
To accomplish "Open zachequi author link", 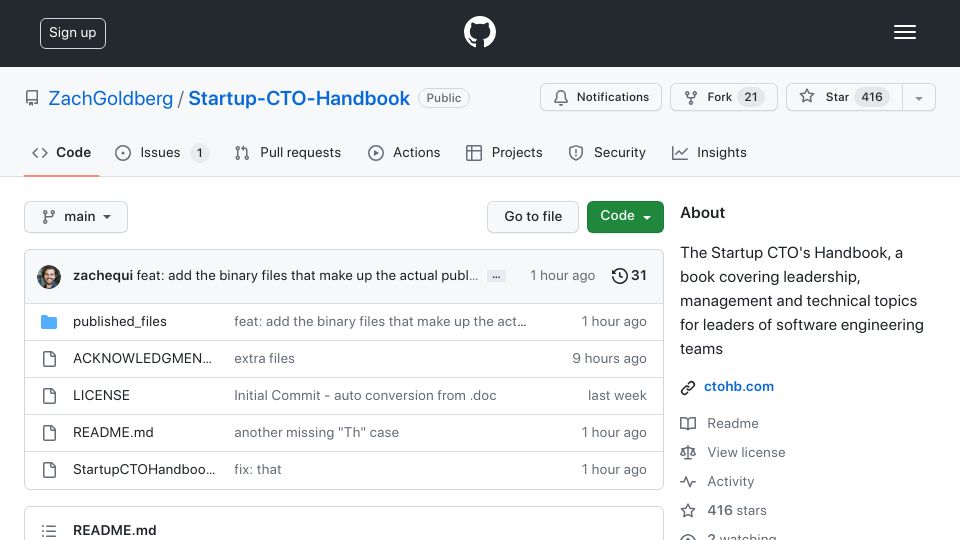I will [103, 276].
